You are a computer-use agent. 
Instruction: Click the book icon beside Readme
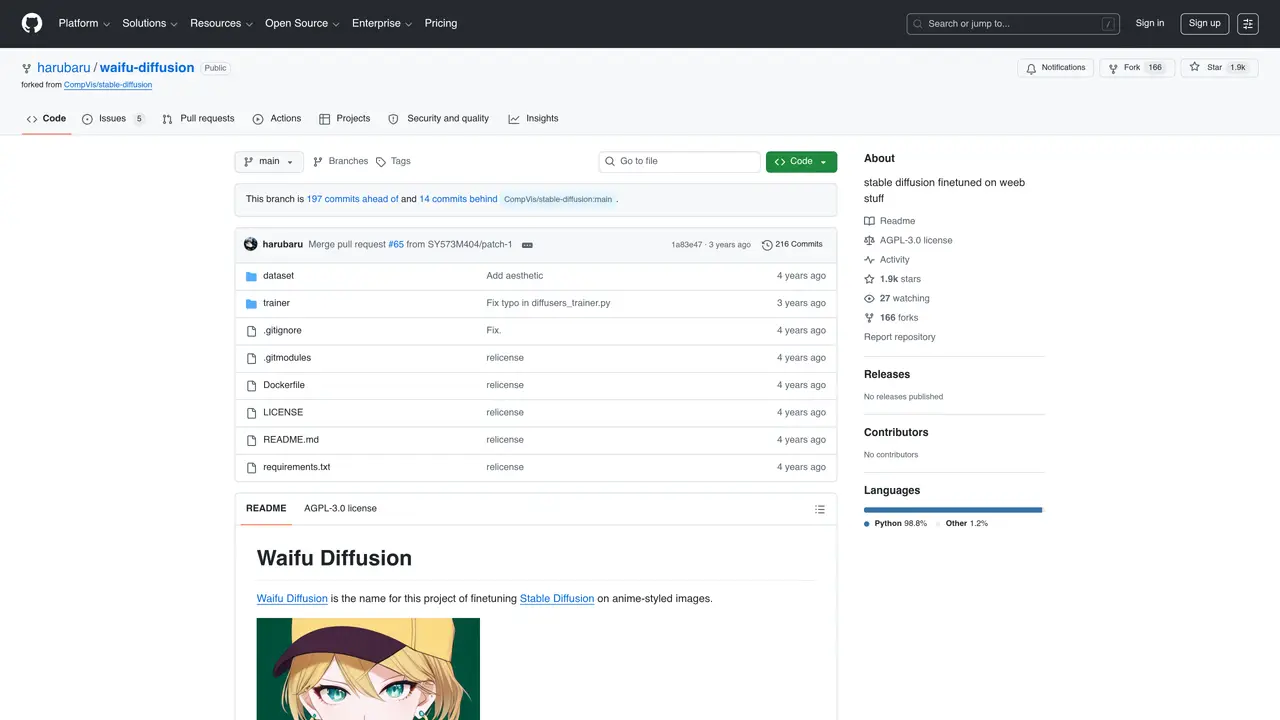870,221
